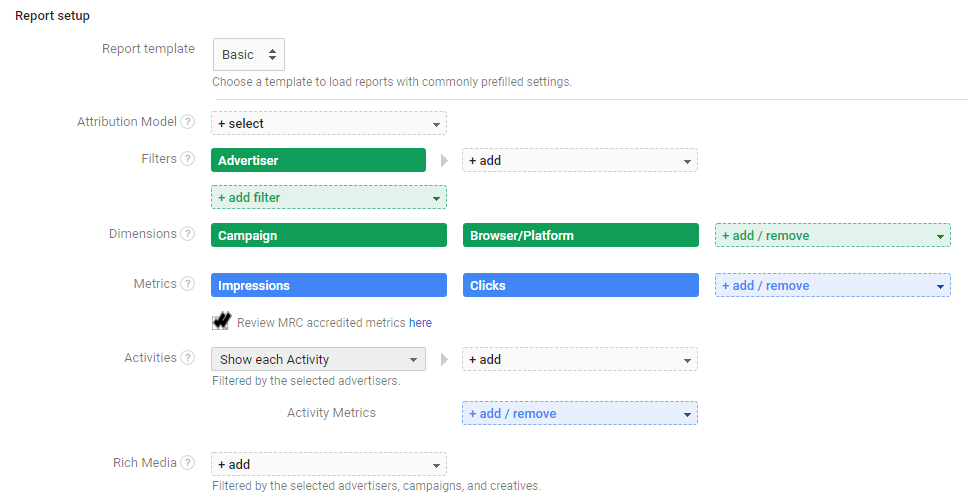Select the Impressions metric chip
968x501 pixels.
329,285
